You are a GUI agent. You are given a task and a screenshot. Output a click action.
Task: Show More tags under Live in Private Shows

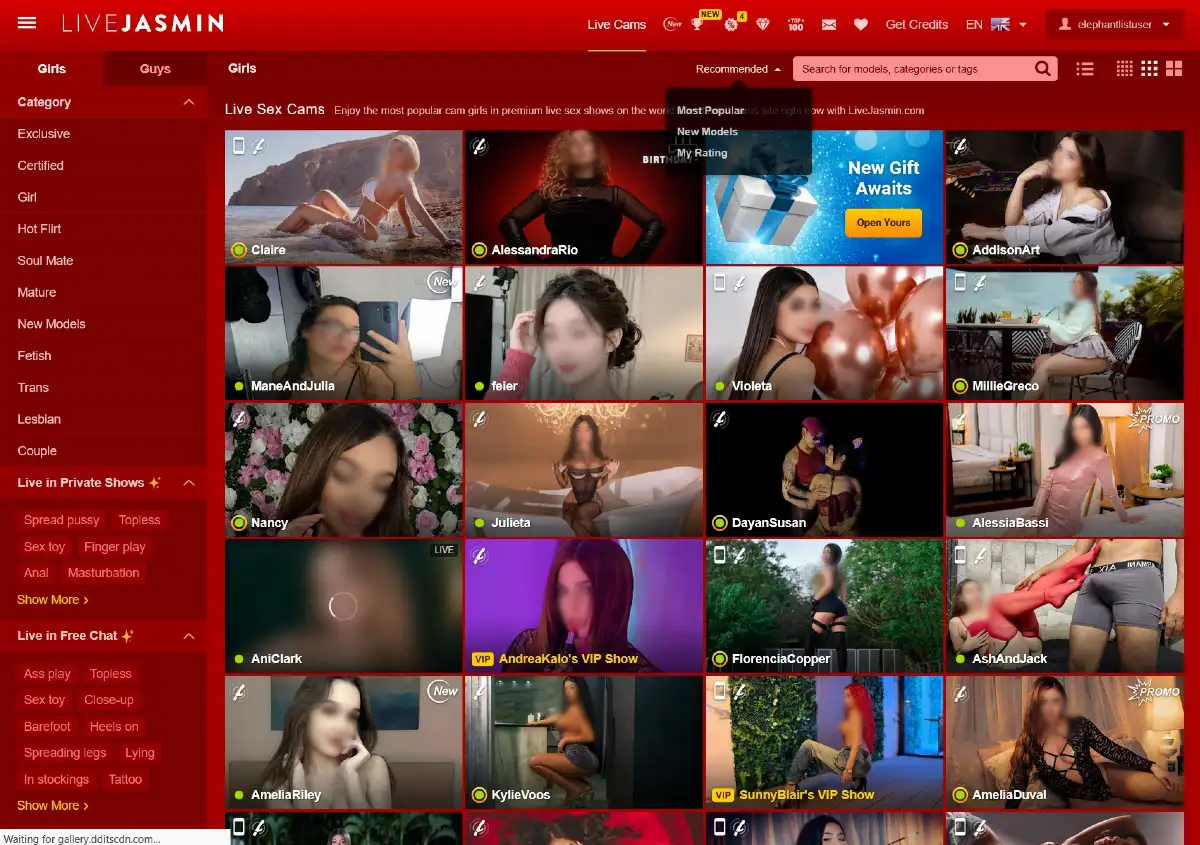(x=53, y=600)
